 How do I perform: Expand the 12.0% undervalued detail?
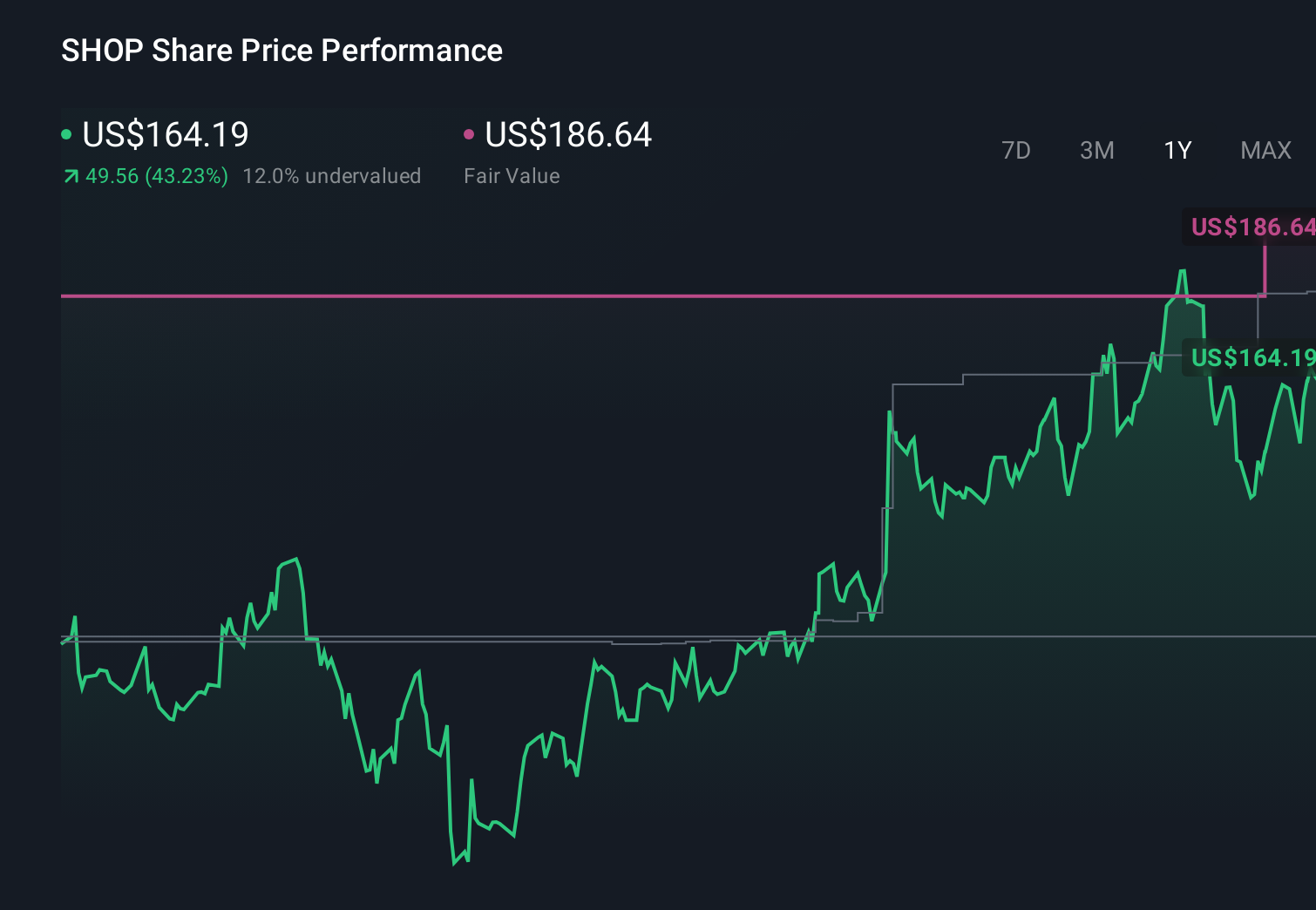[333, 175]
